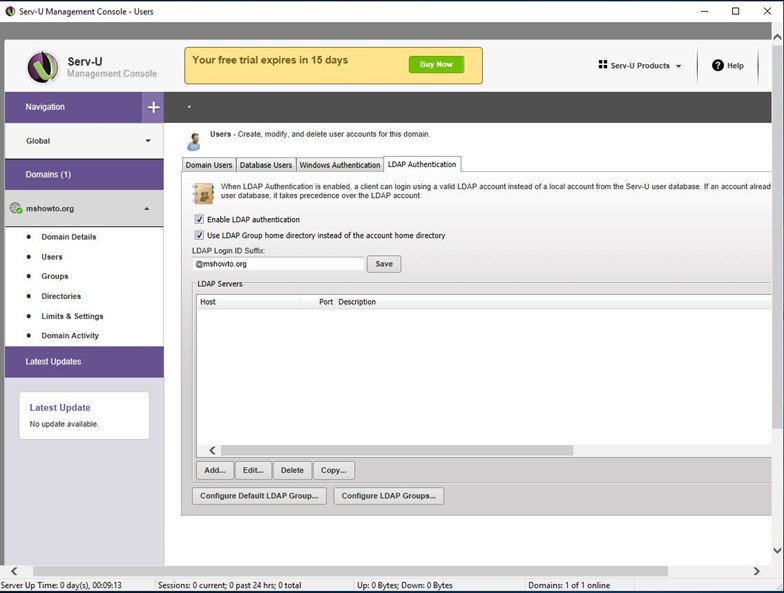Click the Sessions status bar entry
Screen dimensions: 784x593
pyautogui.click(x=230, y=585)
